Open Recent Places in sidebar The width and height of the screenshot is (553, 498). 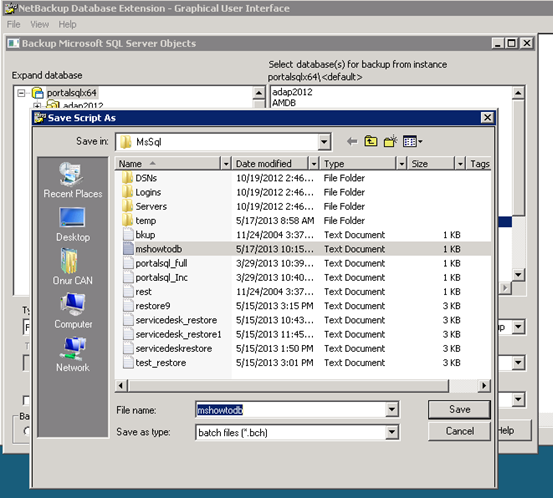pyautogui.click(x=73, y=180)
